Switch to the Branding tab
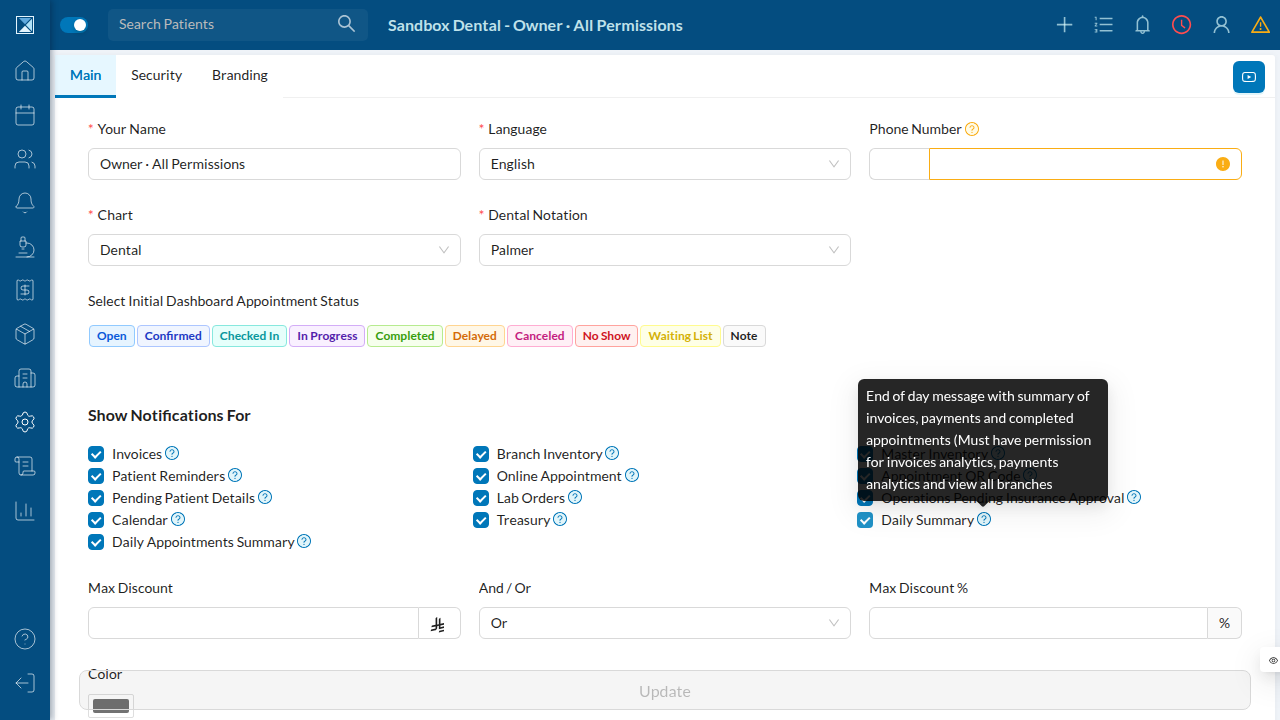This screenshot has width=1280, height=720. point(240,75)
